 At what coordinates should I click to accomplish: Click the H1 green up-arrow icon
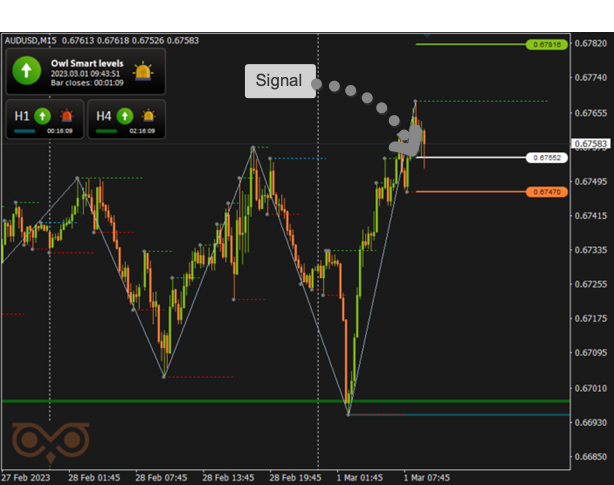click(44, 116)
